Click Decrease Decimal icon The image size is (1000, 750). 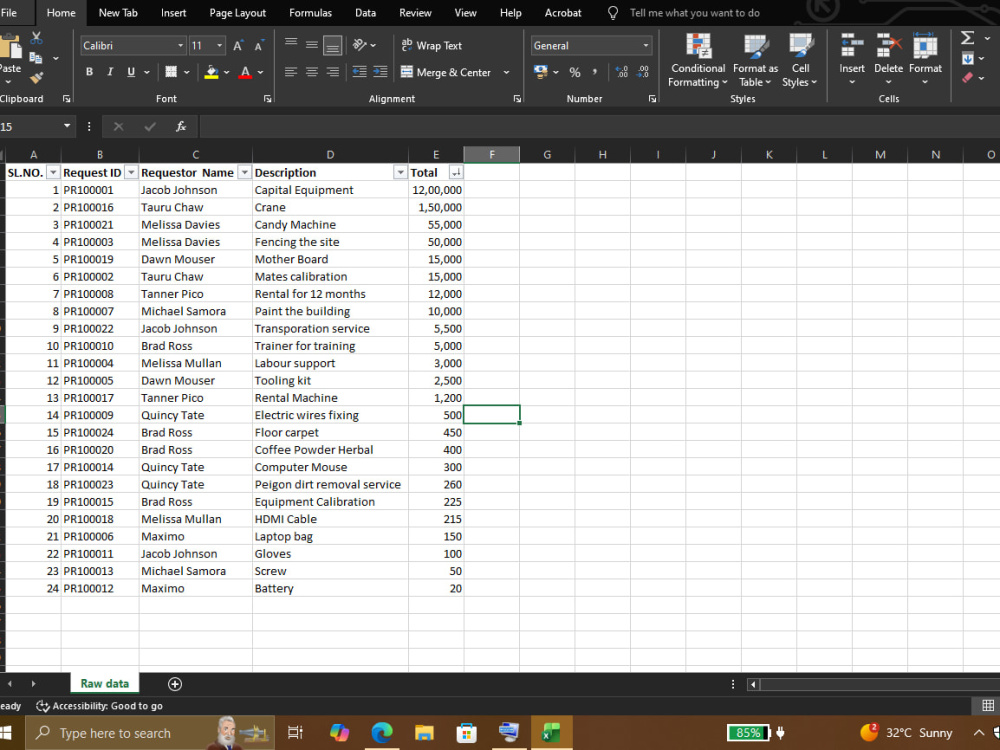[643, 72]
